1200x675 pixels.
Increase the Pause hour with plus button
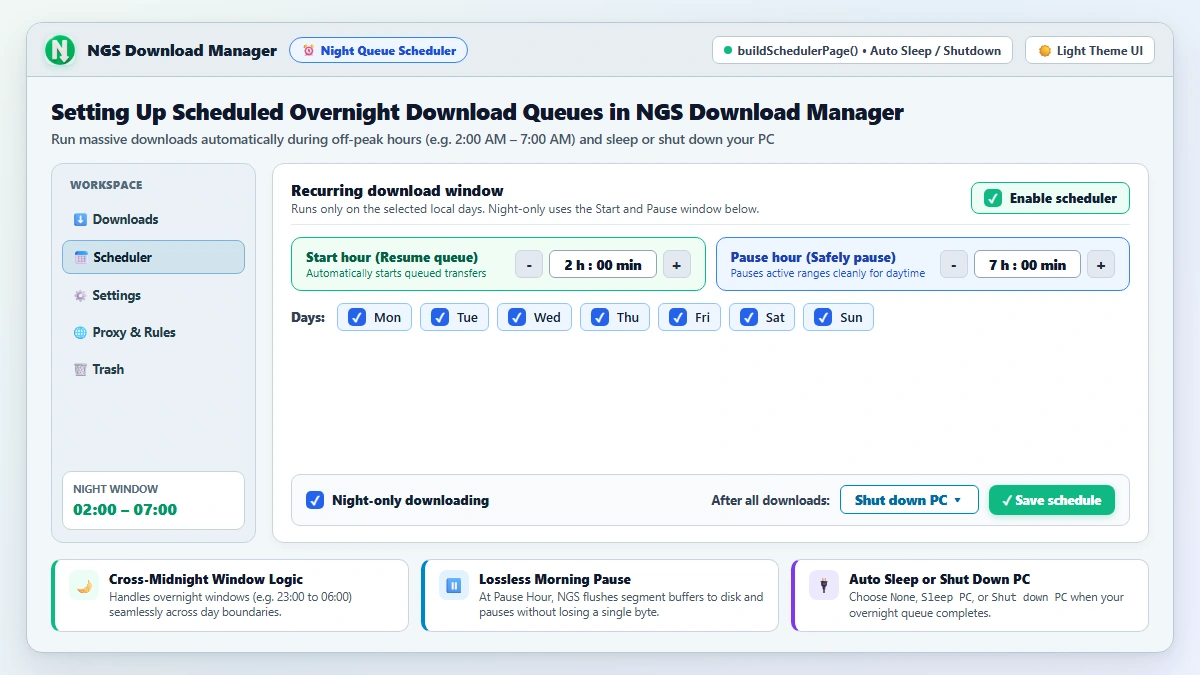click(1101, 264)
